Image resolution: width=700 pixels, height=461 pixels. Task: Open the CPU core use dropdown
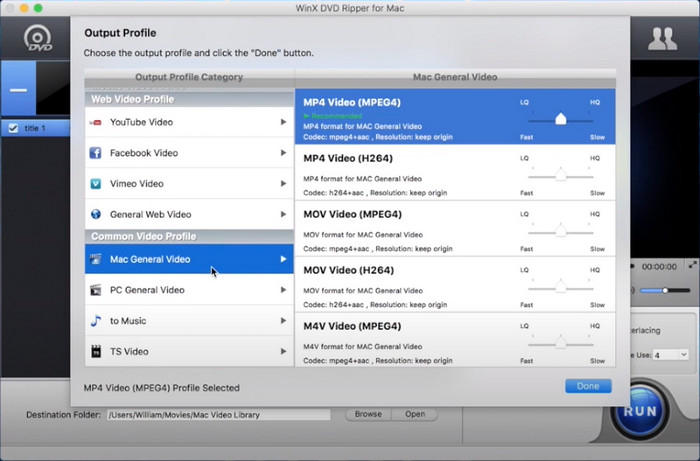[670, 355]
